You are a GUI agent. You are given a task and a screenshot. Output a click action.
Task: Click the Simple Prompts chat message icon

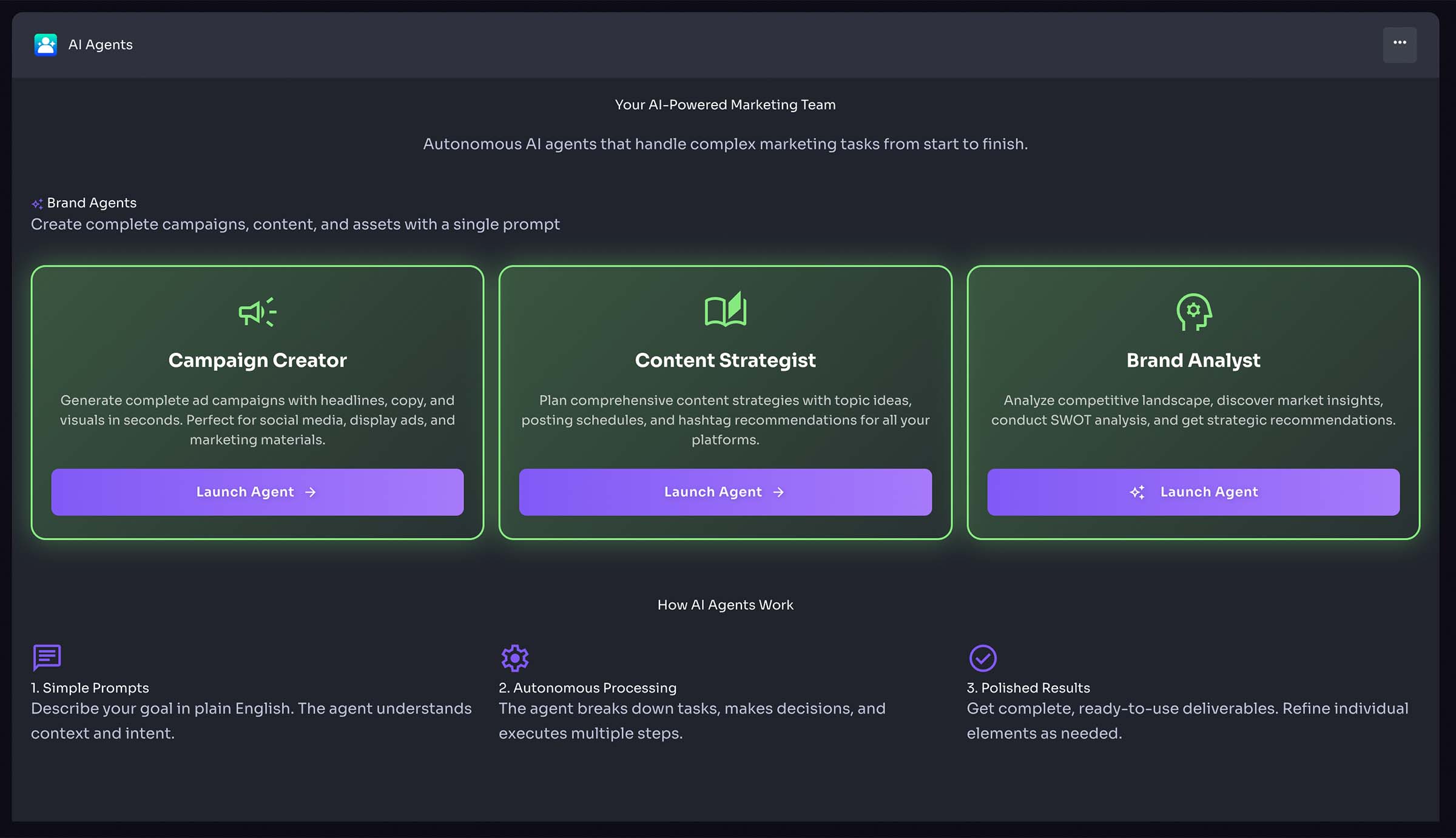coord(47,657)
